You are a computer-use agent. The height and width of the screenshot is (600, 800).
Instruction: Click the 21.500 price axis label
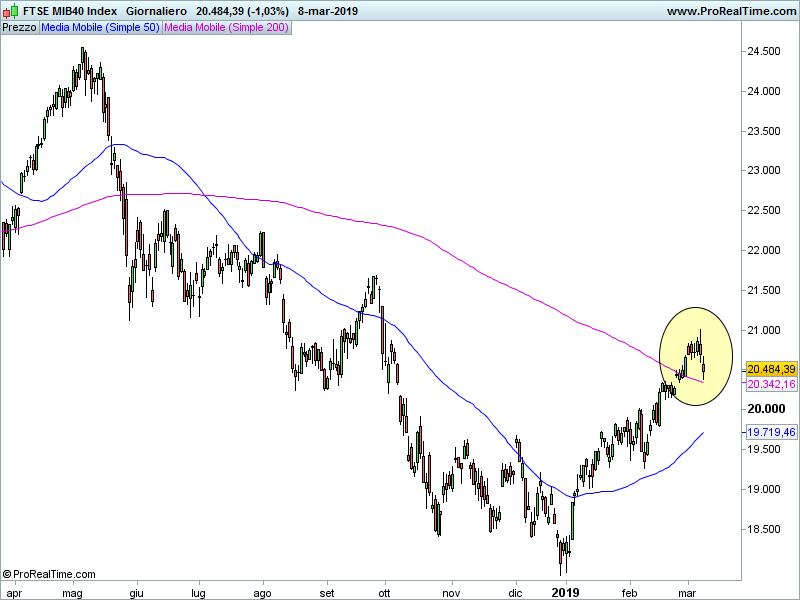coord(764,290)
